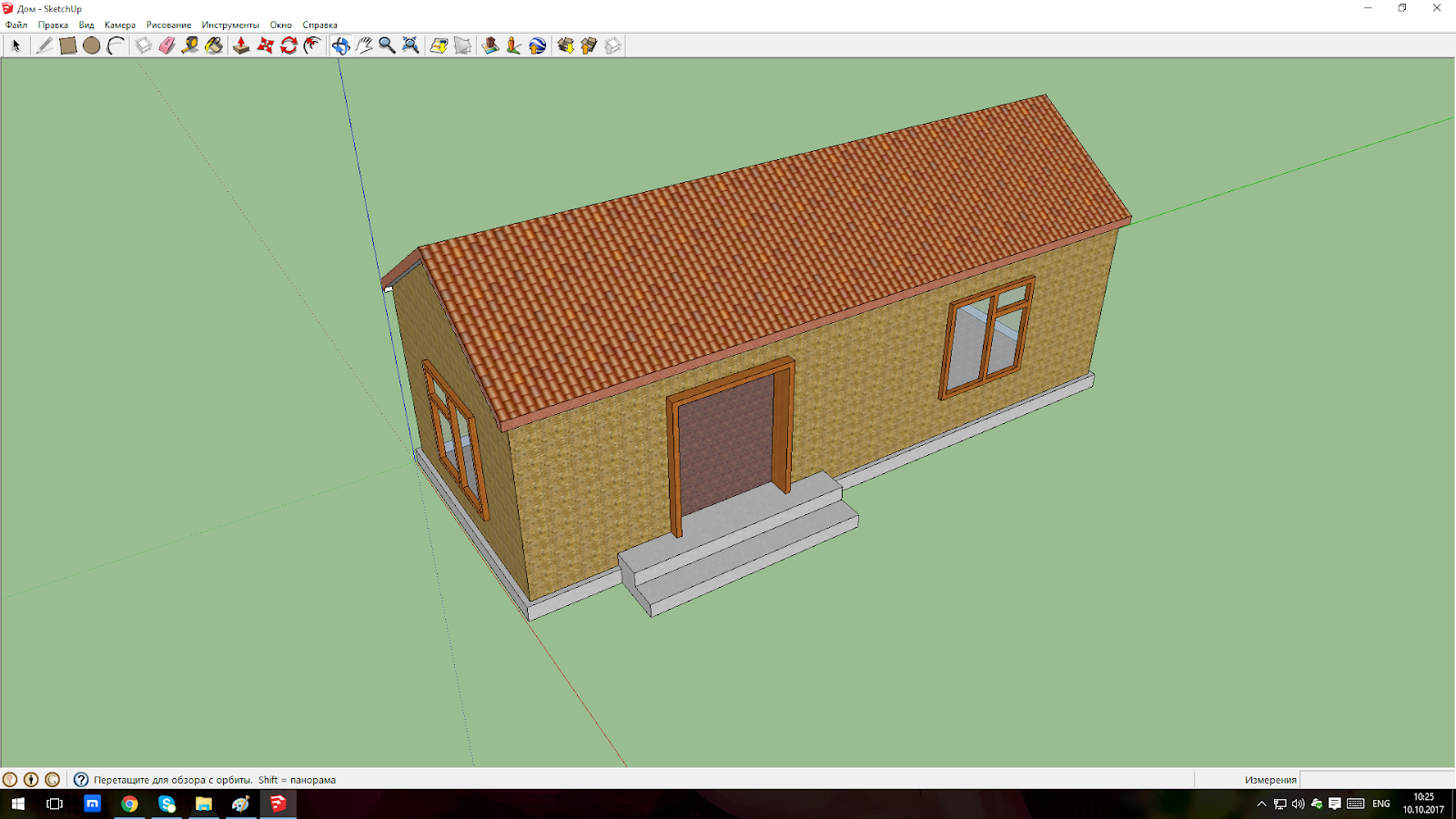Select the Paint Bucket tool
This screenshot has height=819, width=1456.
pyautogui.click(x=214, y=45)
